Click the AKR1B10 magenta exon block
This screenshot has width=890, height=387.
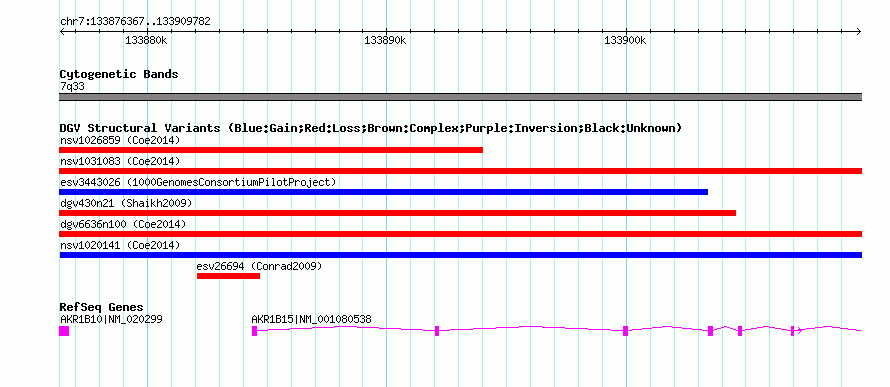(x=64, y=331)
